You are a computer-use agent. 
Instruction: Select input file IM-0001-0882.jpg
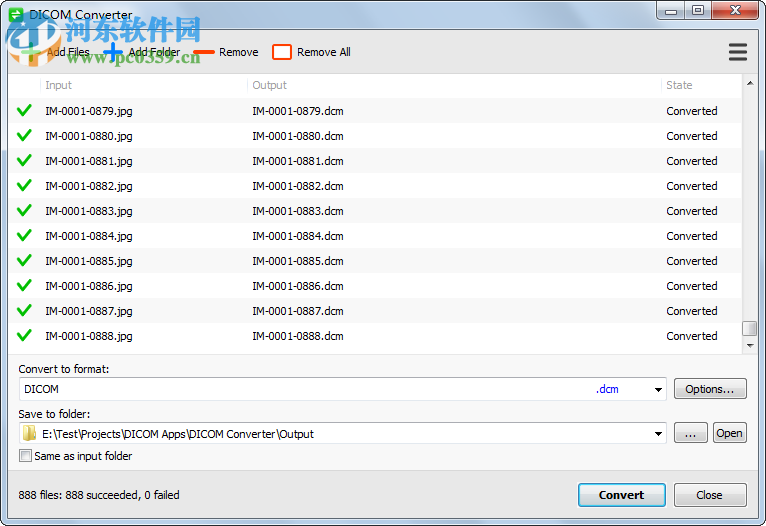tap(89, 186)
